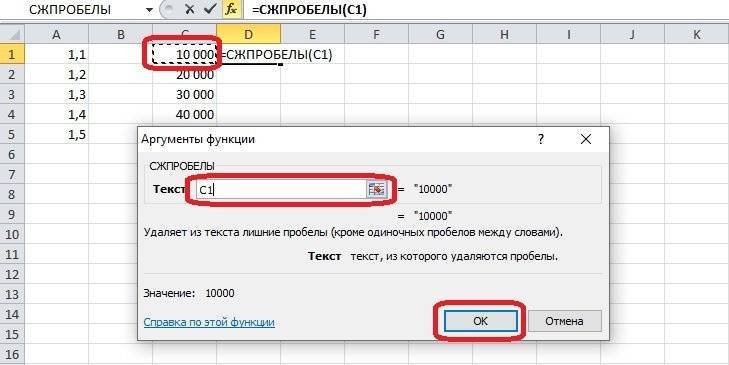This screenshot has width=729, height=365.
Task: Select row 16 header
Action: coord(12,355)
